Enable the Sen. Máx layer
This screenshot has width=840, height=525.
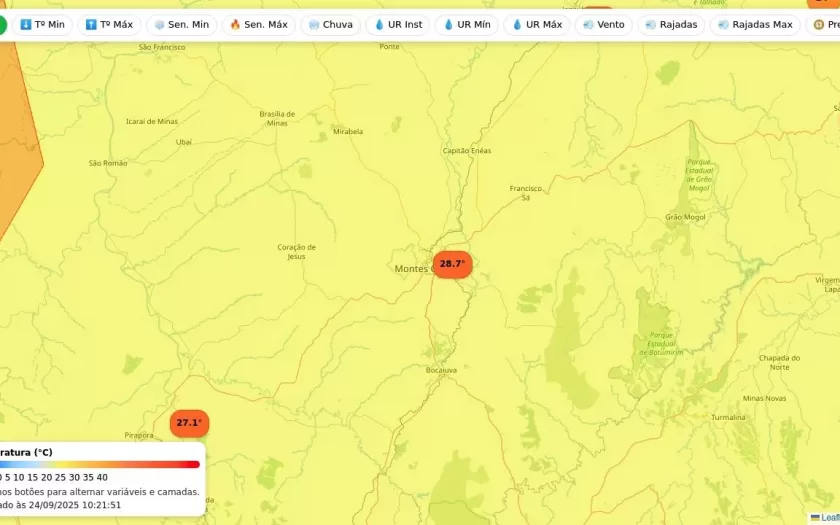tap(258, 24)
